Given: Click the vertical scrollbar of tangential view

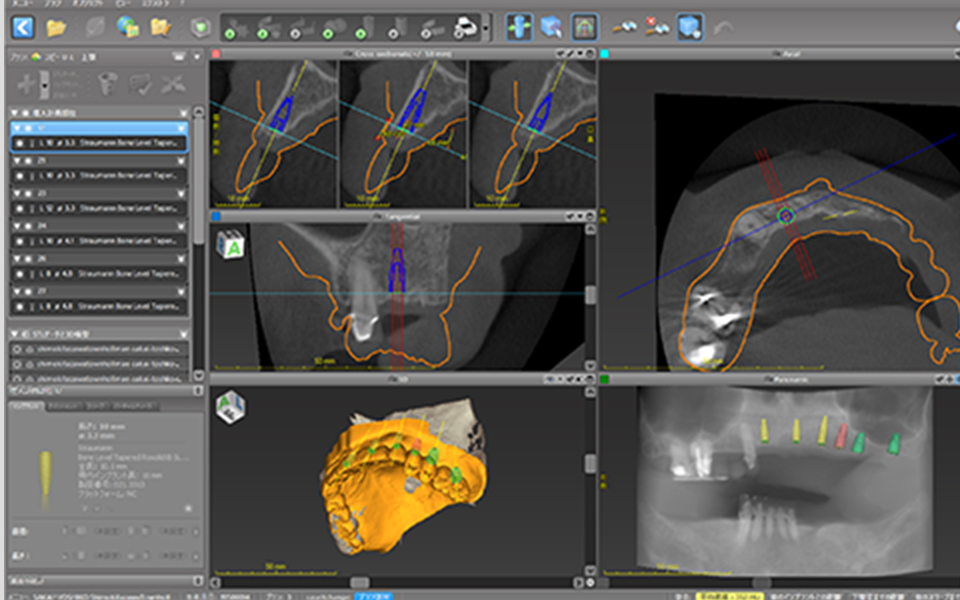Looking at the screenshot, I should 590,295.
